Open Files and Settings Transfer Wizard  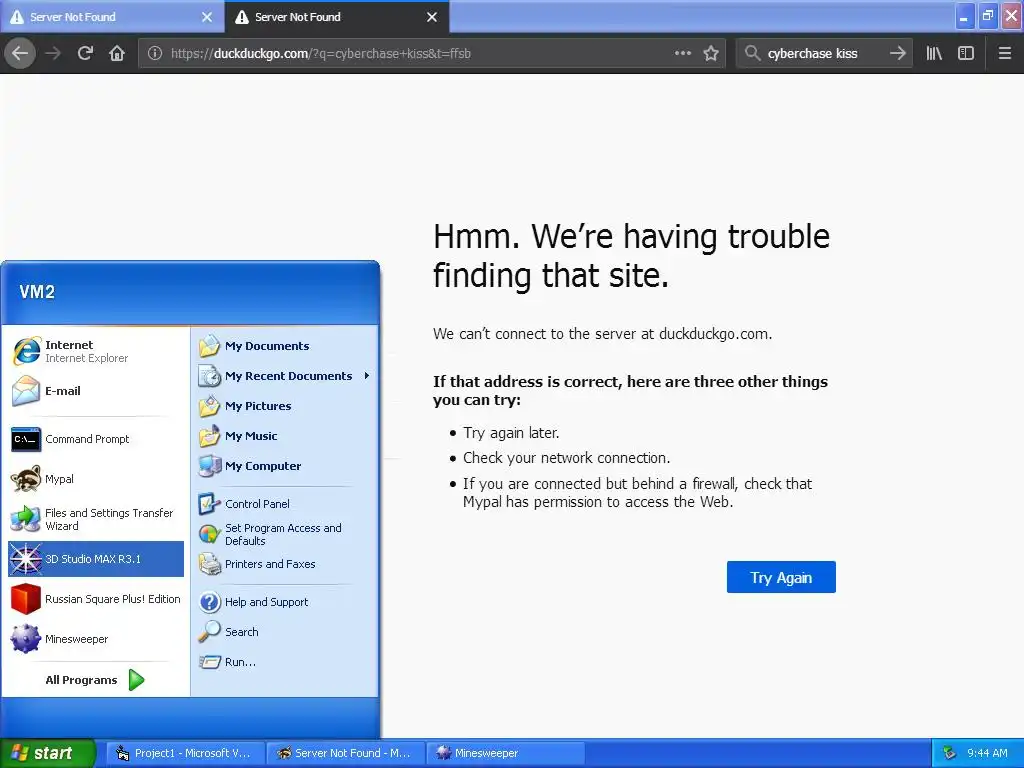click(x=96, y=519)
